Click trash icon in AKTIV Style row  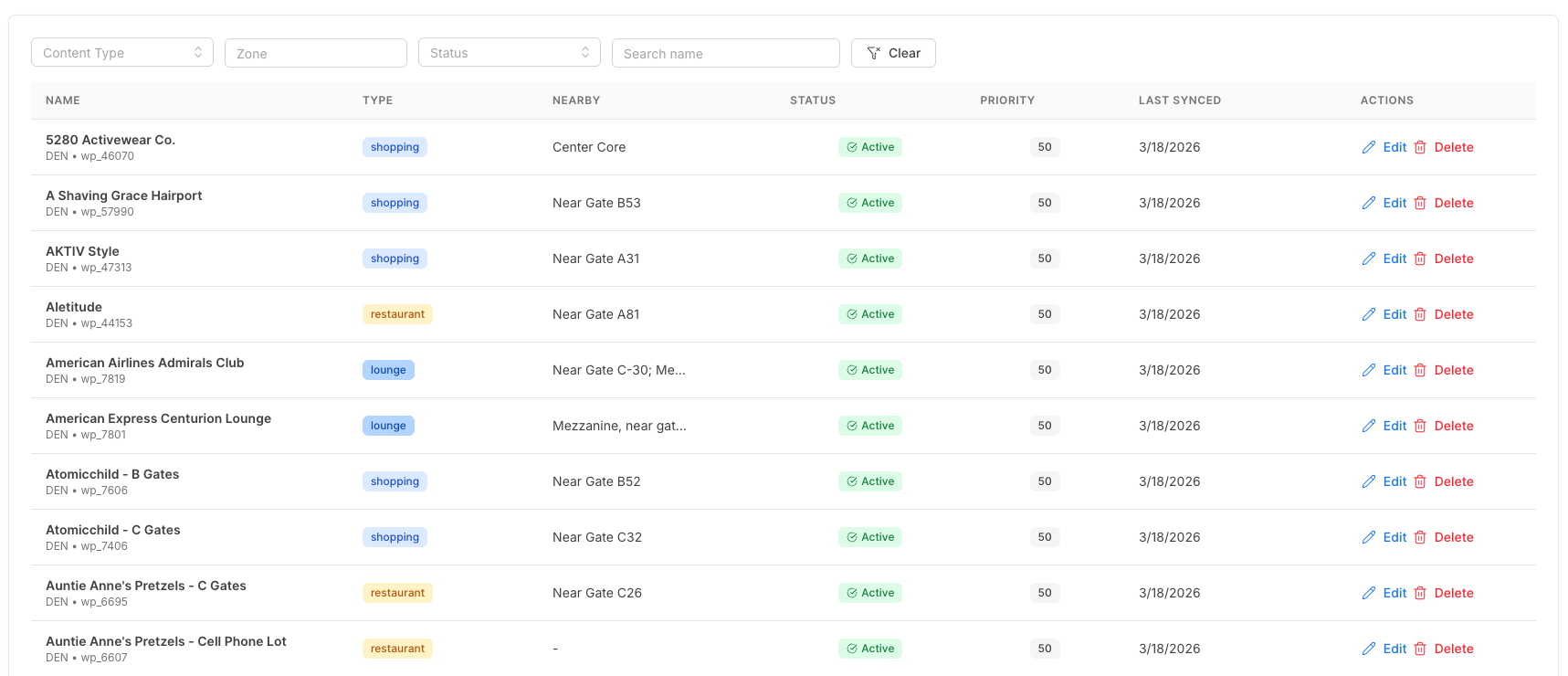click(x=1420, y=259)
